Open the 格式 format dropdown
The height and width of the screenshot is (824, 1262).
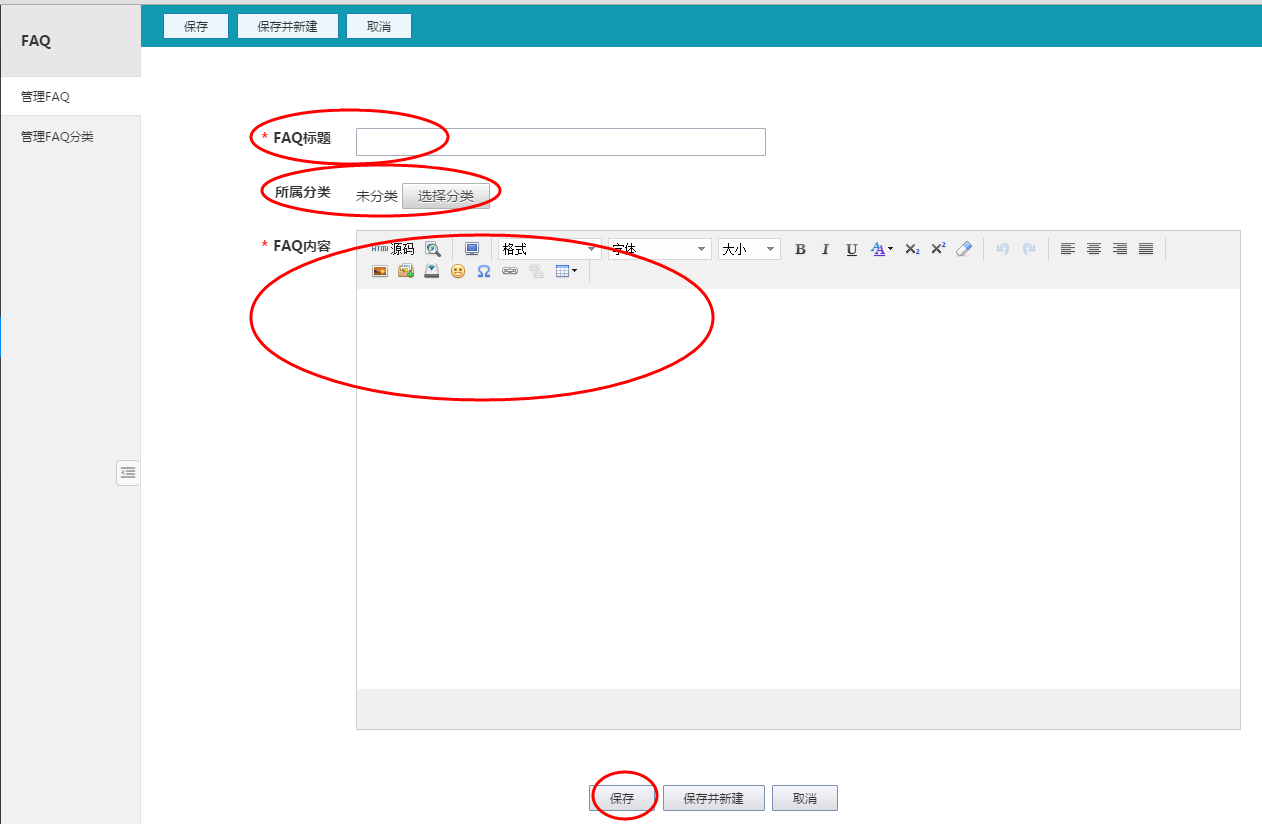coord(550,249)
